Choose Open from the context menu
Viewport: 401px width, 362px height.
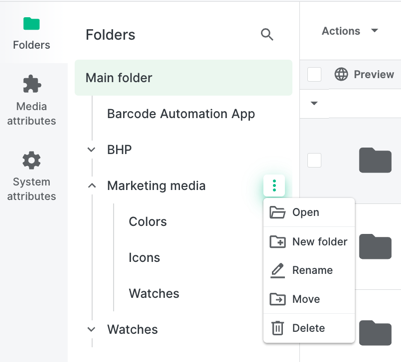point(309,212)
